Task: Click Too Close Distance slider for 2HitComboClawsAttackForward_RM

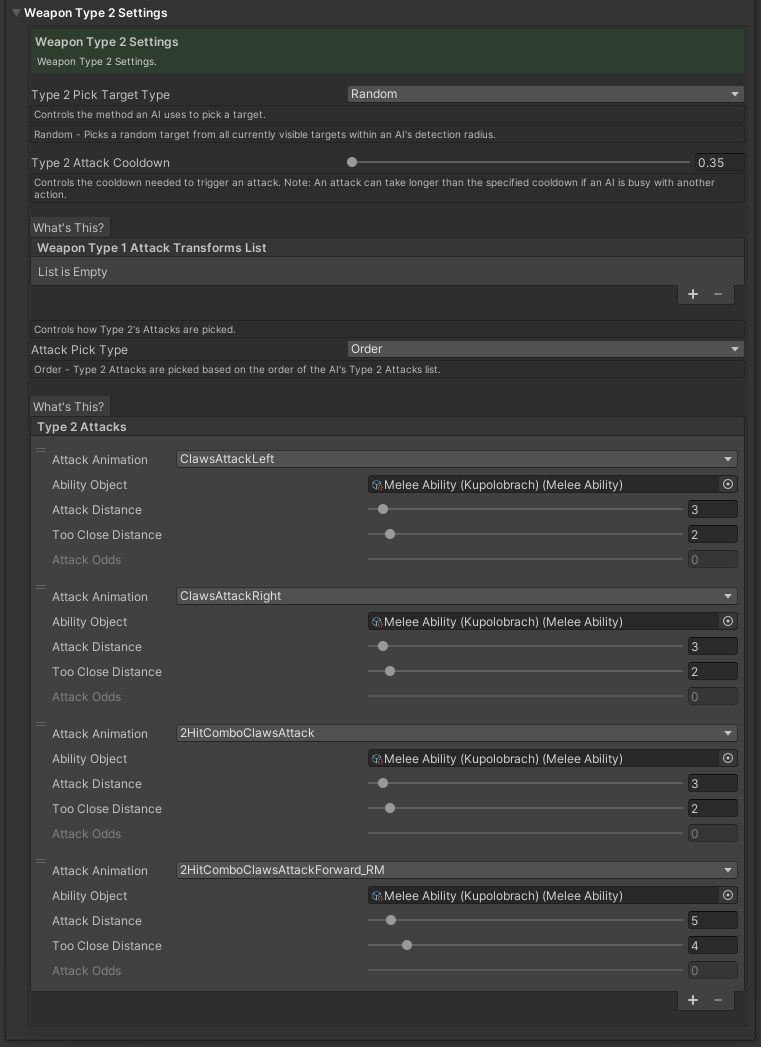Action: point(525,945)
